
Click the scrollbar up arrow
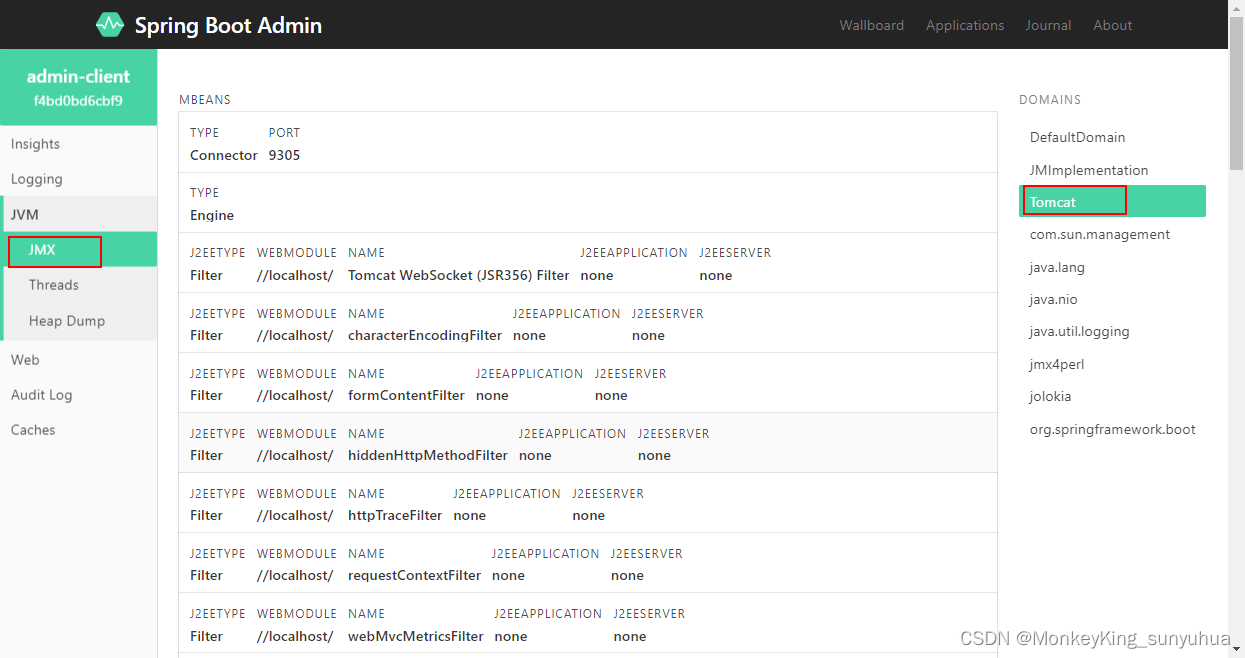click(x=1236, y=8)
